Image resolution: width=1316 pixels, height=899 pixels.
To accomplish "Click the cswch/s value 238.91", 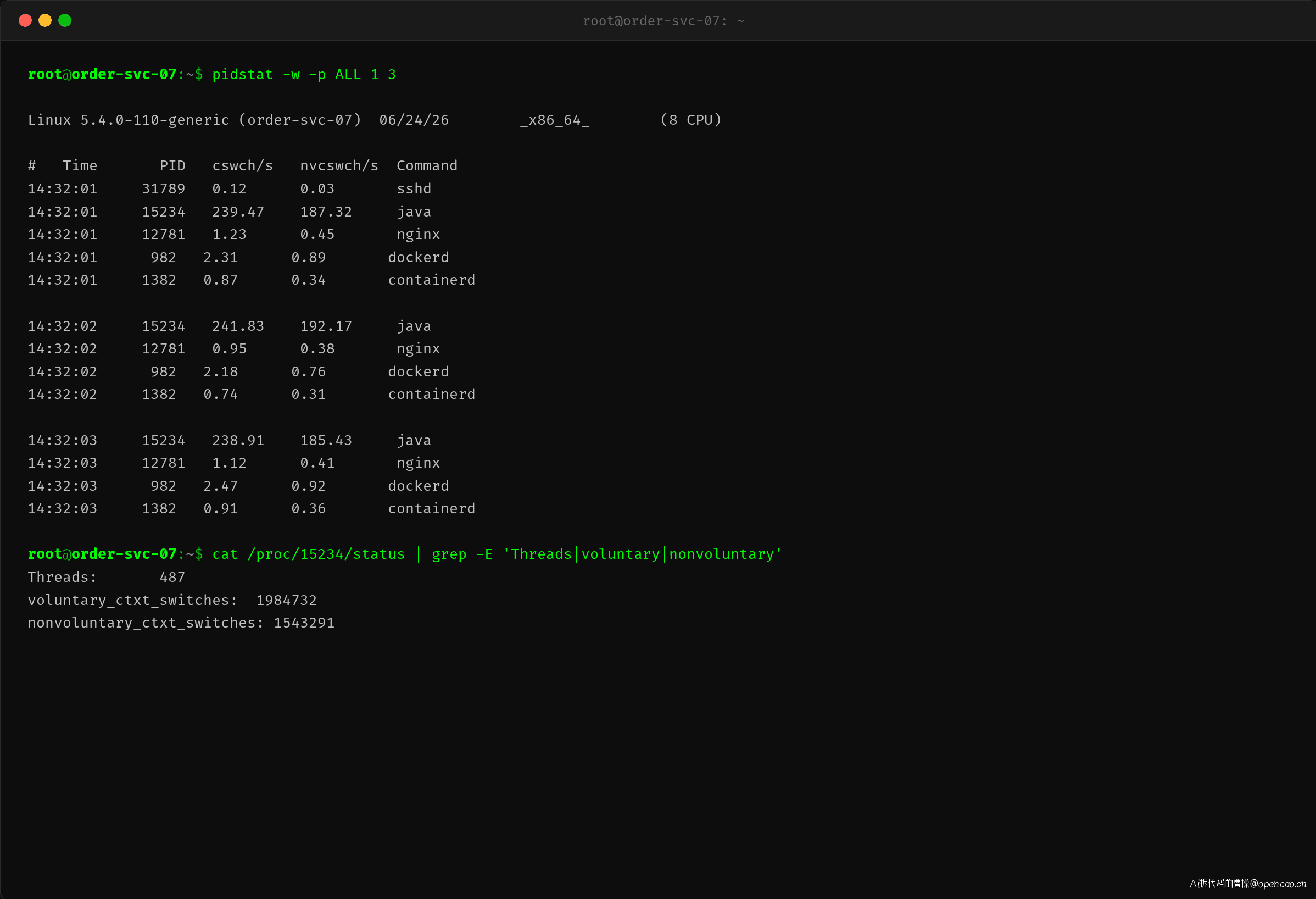I will coord(238,441).
